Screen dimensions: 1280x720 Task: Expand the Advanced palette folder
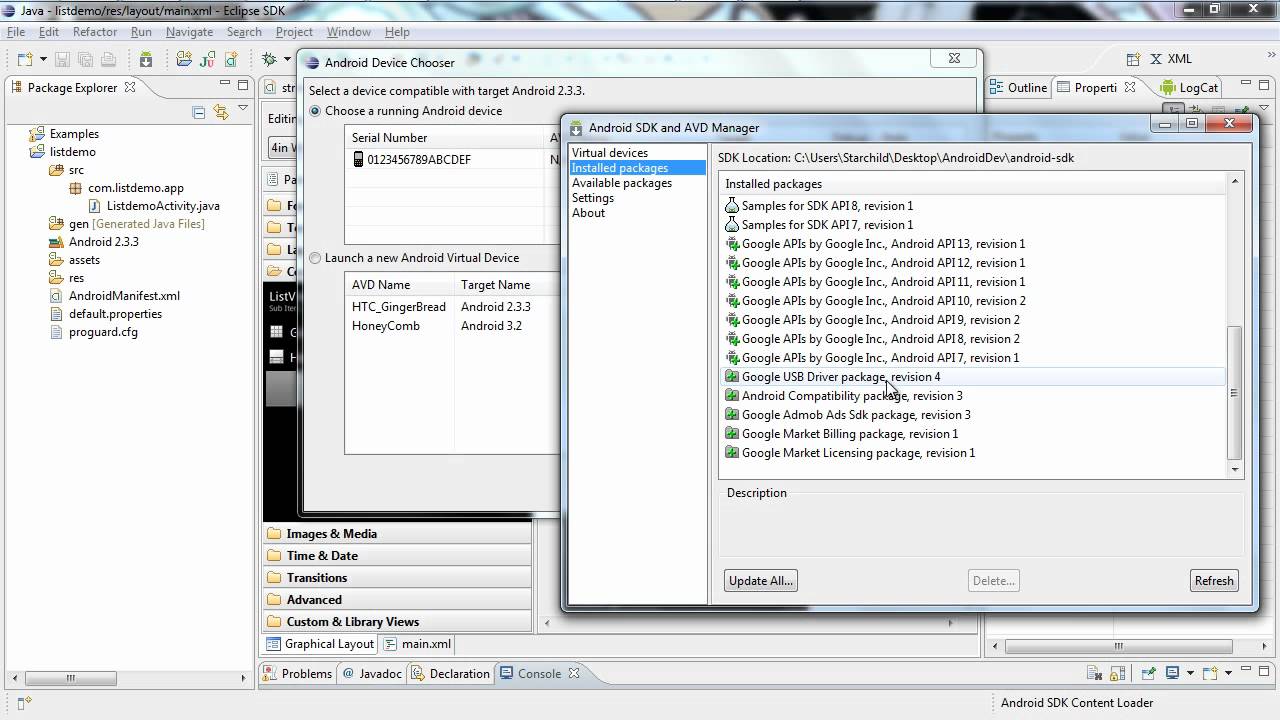[x=397, y=600]
